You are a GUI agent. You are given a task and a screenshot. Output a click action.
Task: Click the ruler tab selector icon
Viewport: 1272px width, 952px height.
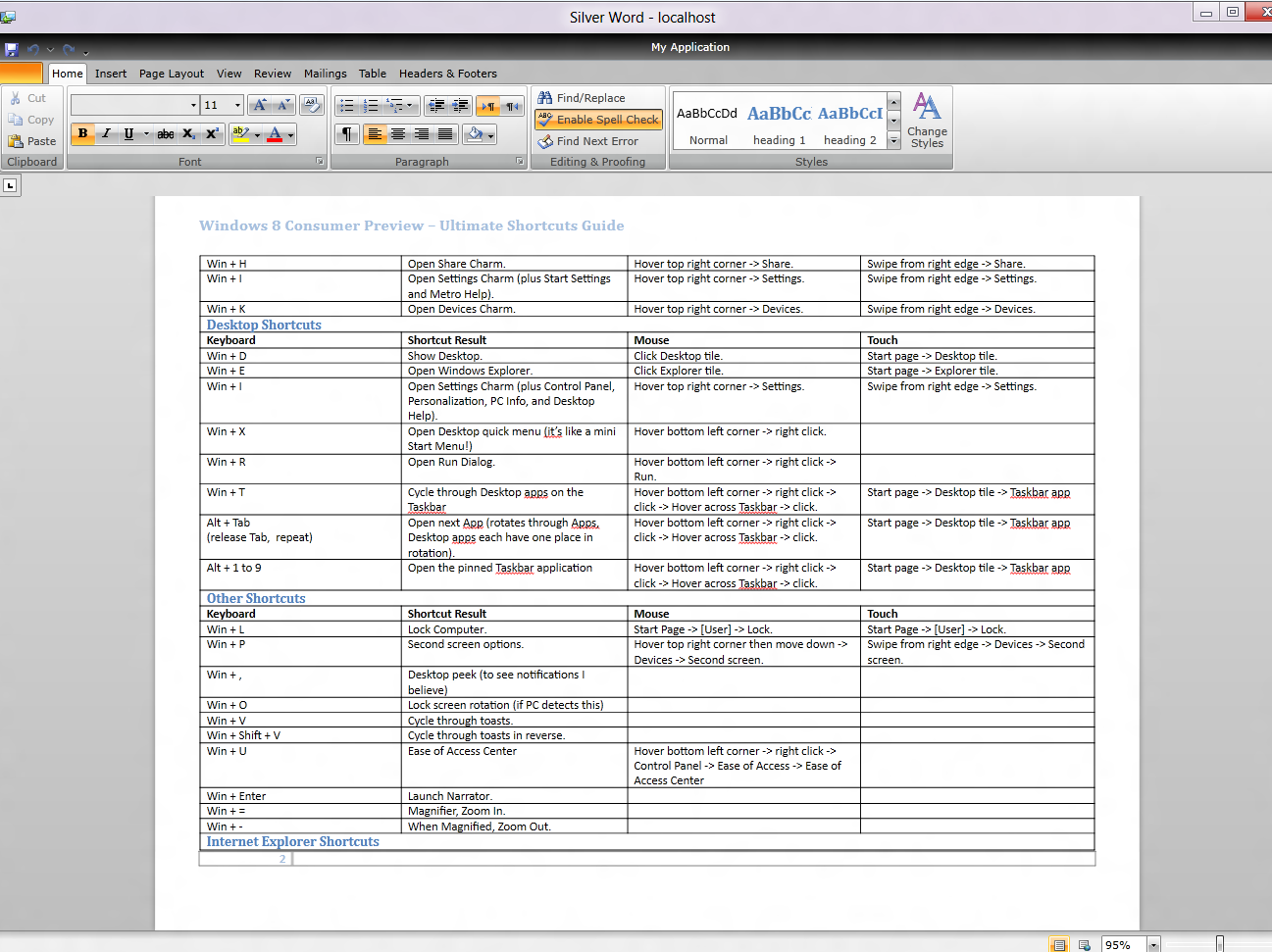pos(10,185)
